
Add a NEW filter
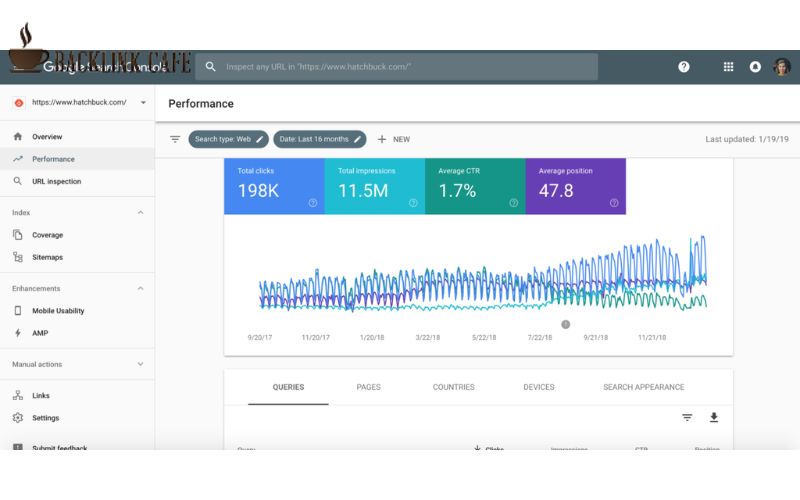pos(393,139)
